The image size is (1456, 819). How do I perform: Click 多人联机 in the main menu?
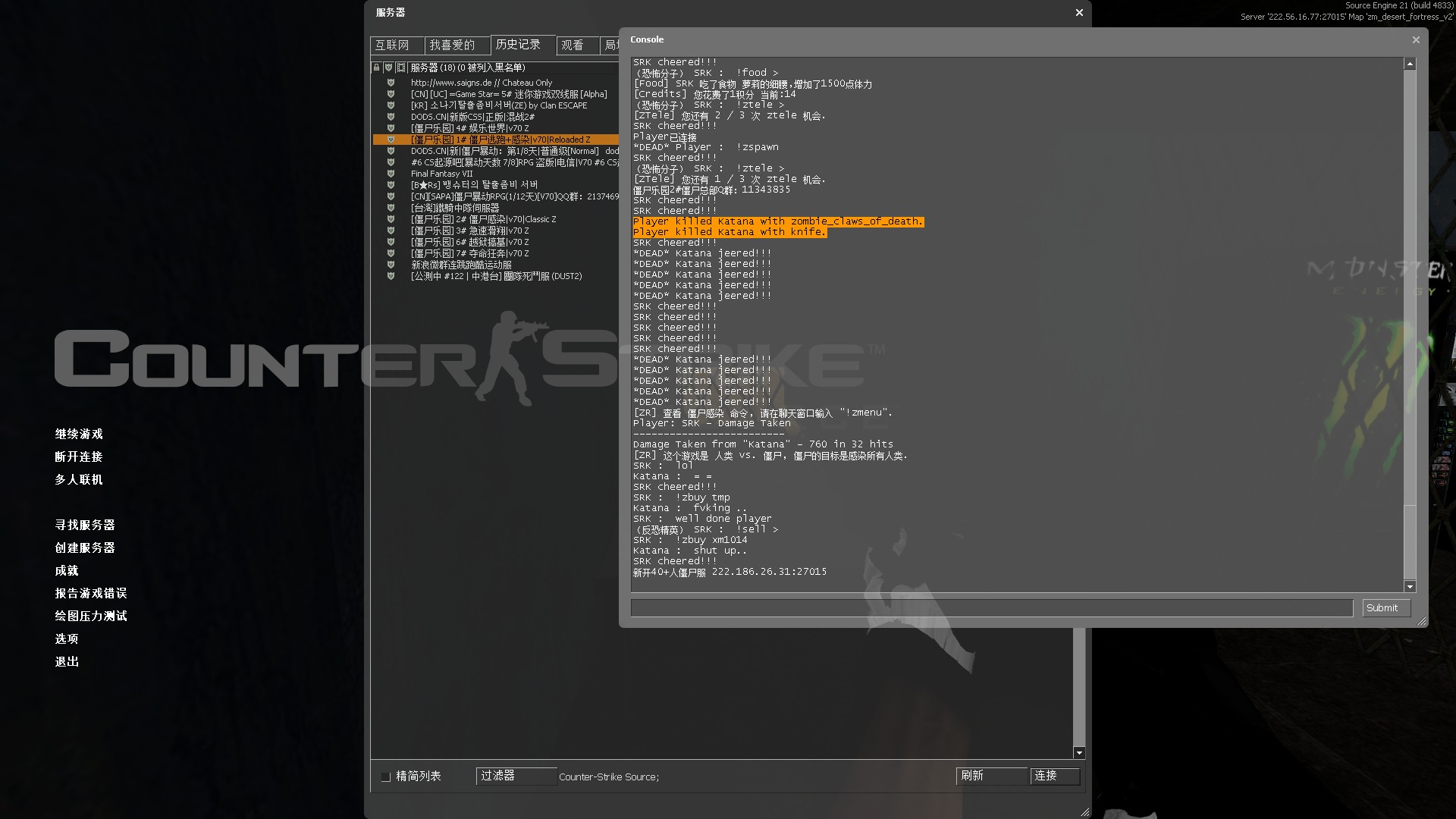click(x=79, y=479)
